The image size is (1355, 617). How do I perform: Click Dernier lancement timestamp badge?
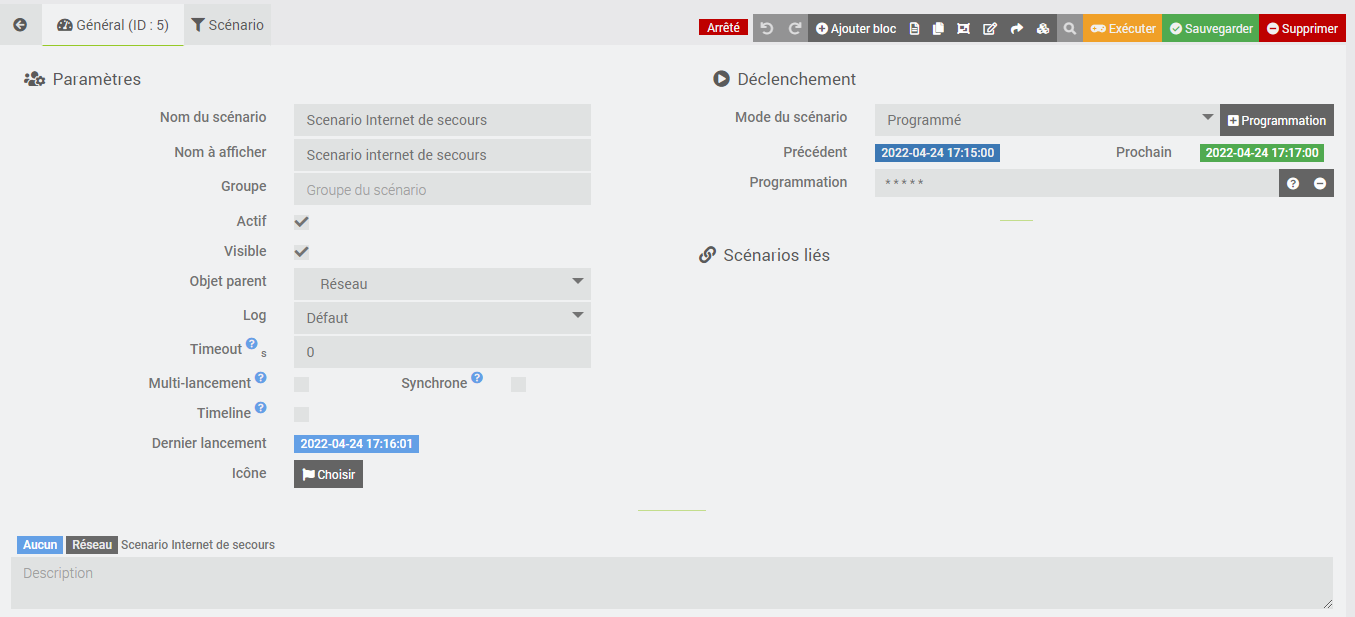coord(356,444)
